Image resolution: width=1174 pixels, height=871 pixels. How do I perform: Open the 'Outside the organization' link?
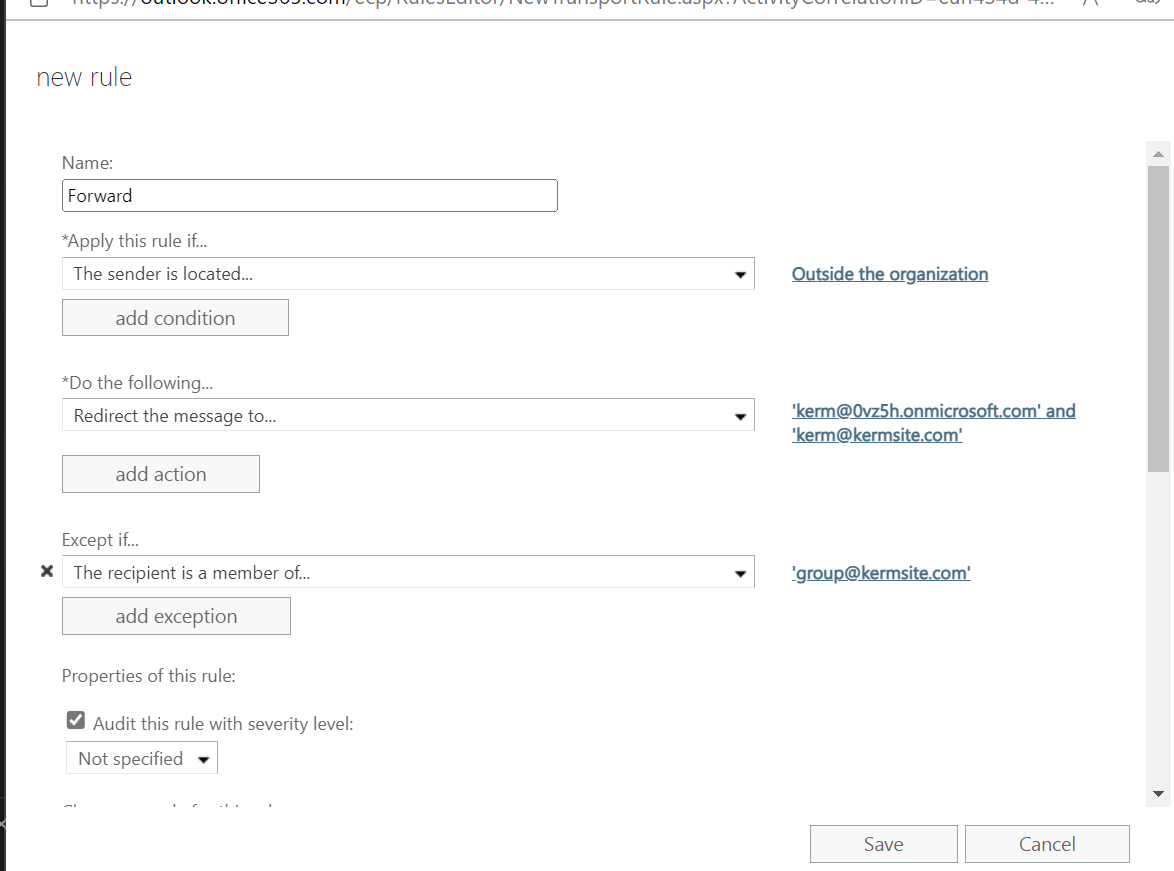890,274
